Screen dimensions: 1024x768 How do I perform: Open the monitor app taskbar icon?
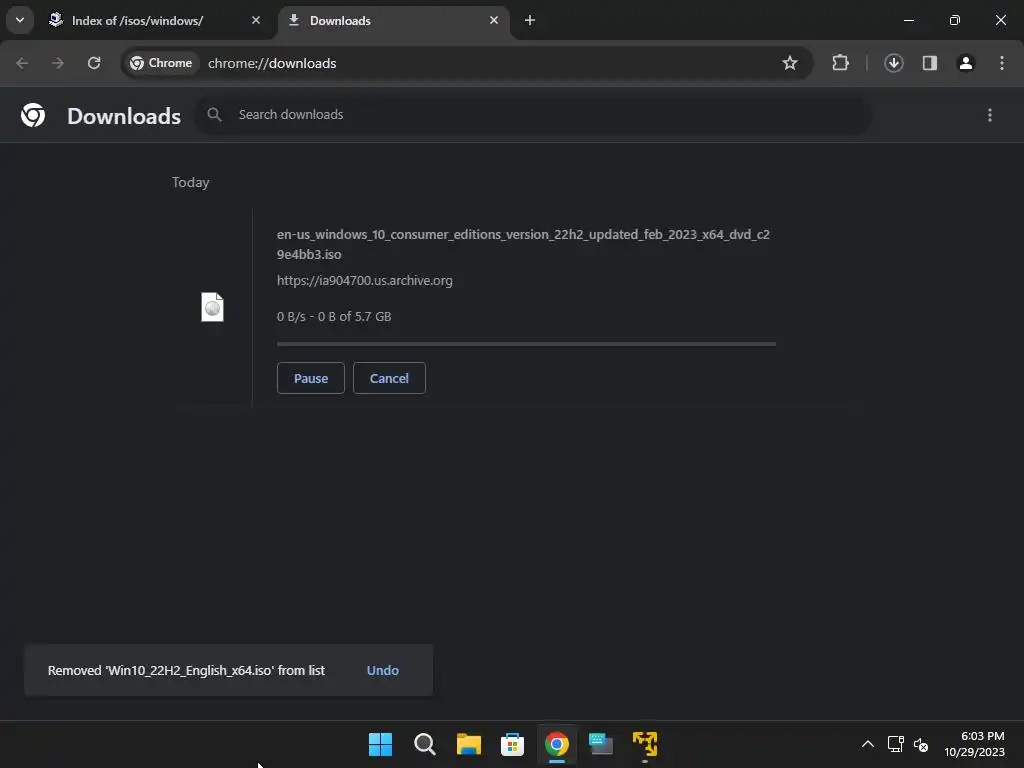click(x=600, y=744)
